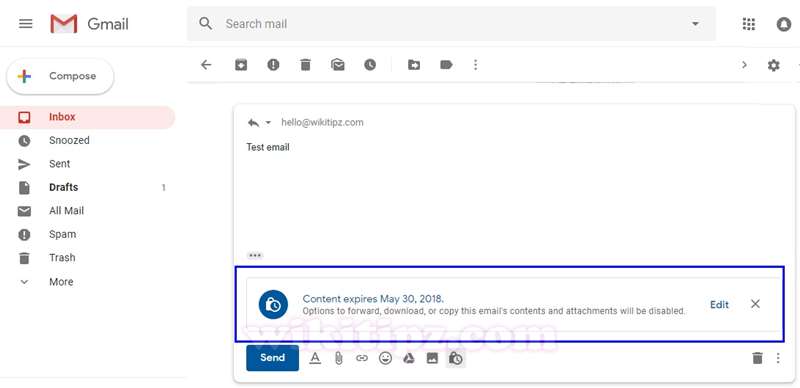800x388 pixels.
Task: Delete the conversation with trash icon
Action: pos(305,65)
